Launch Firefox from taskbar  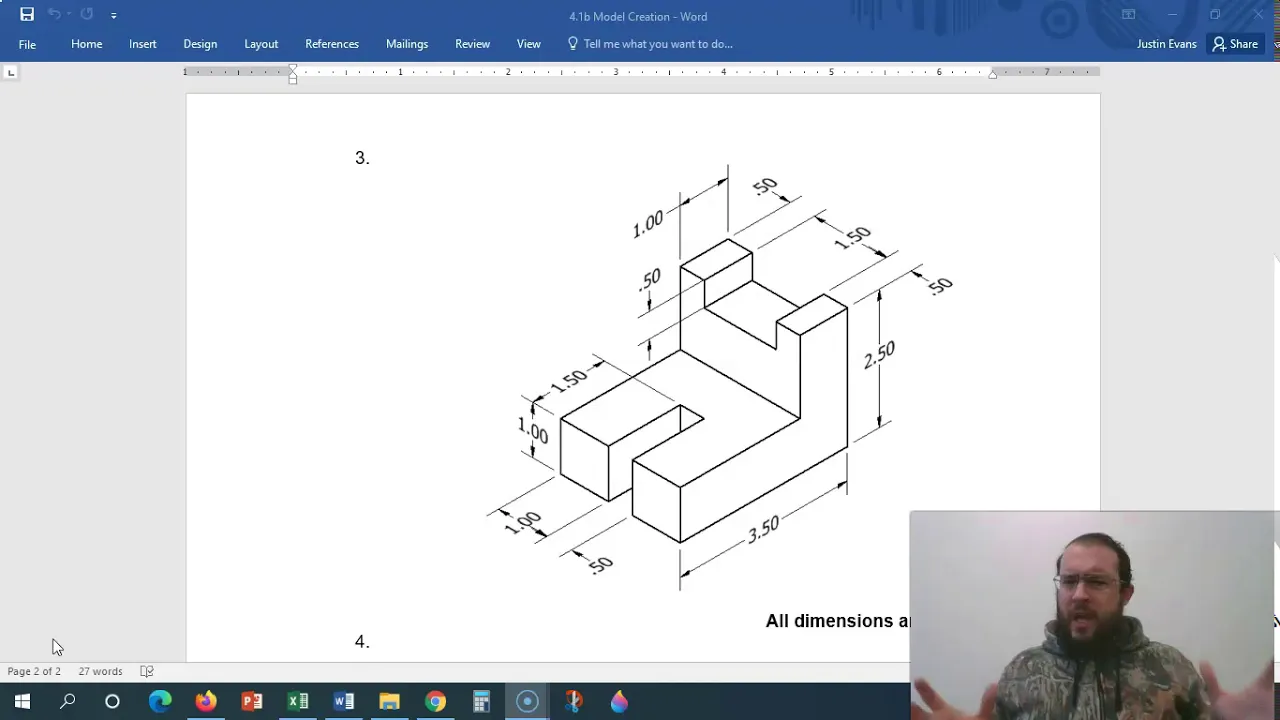206,701
